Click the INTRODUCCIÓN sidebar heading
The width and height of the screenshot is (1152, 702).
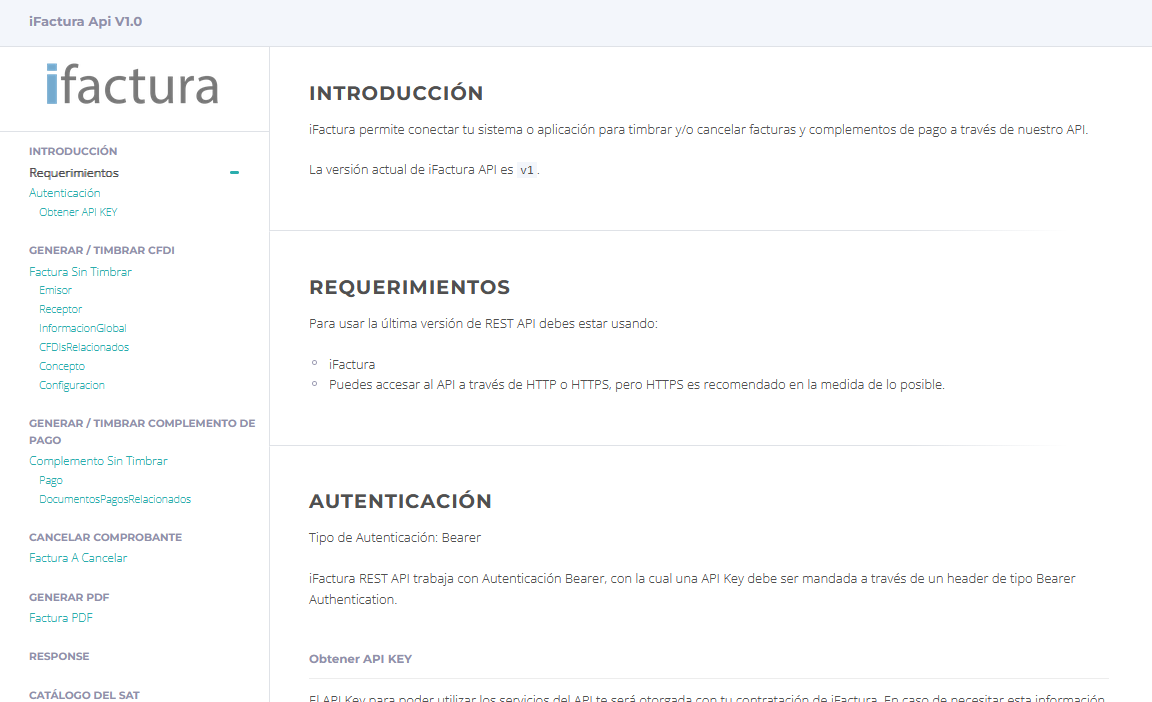(x=73, y=151)
